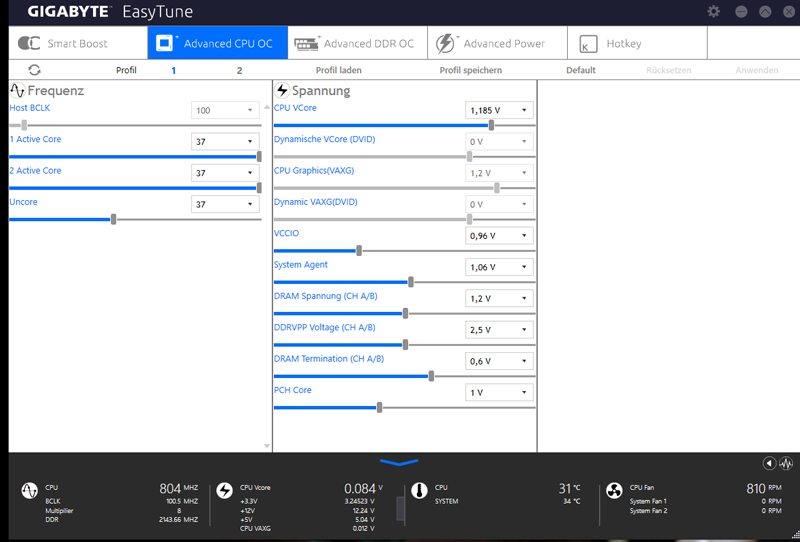Click the CPU temperature thermometer icon
Image resolution: width=800 pixels, height=542 pixels.
419,491
